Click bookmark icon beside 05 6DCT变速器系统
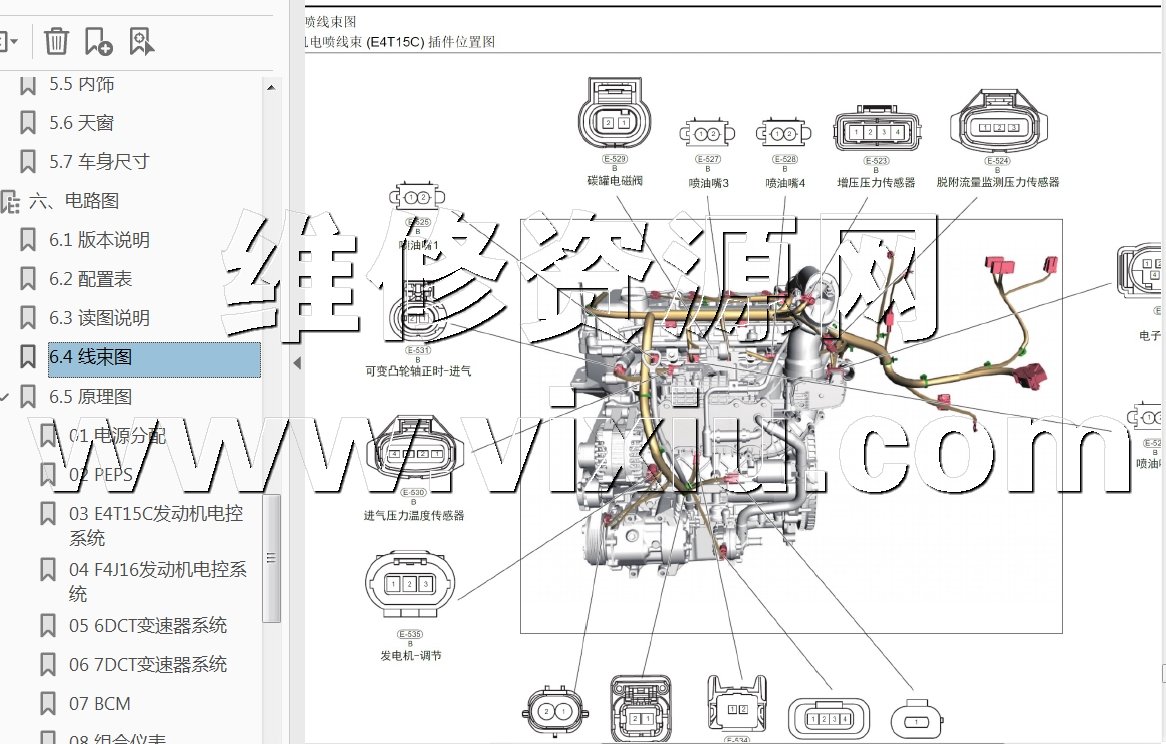The width and height of the screenshot is (1166, 744). (47, 626)
